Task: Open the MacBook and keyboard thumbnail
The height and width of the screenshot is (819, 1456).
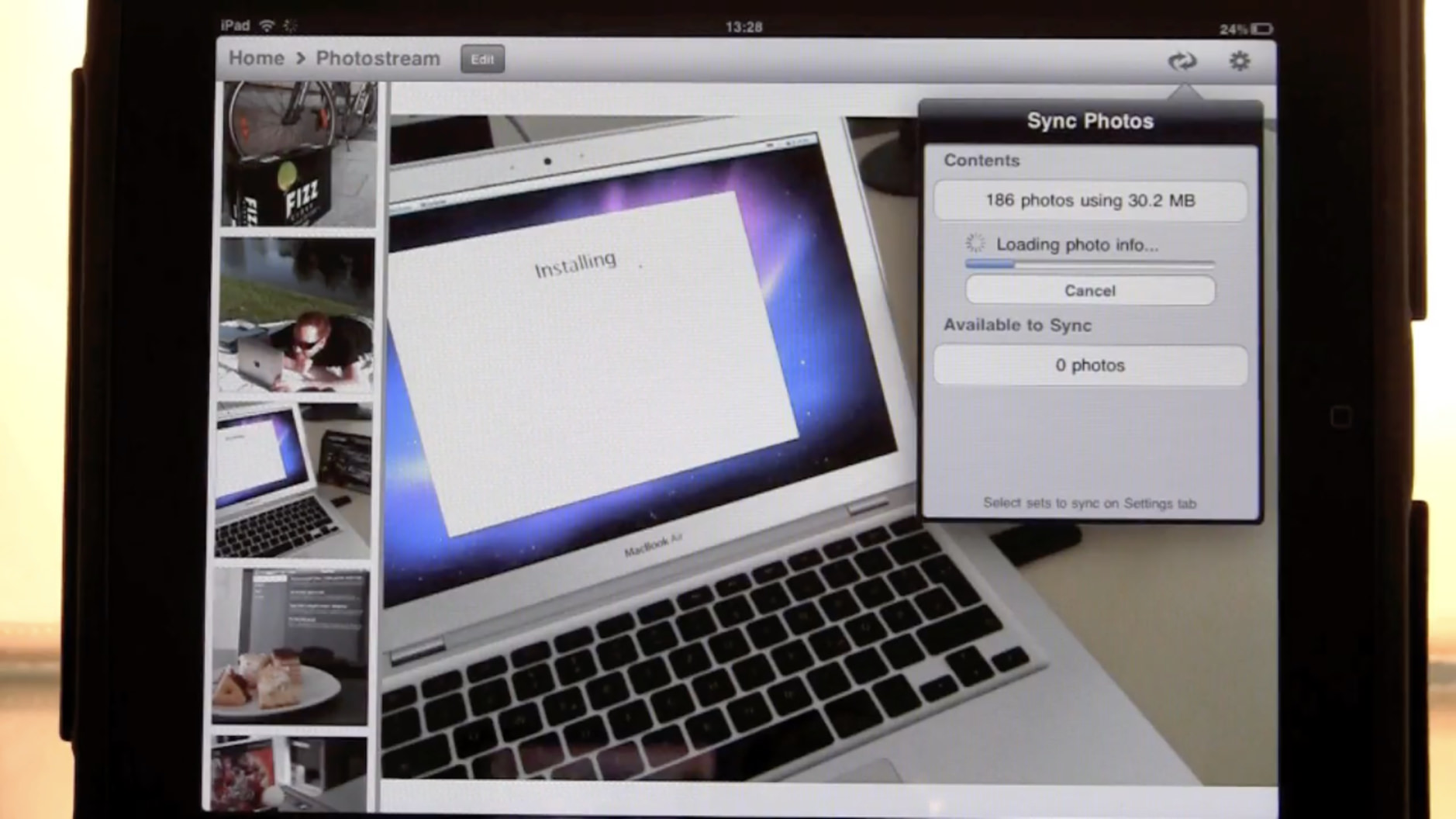Action: [294, 479]
